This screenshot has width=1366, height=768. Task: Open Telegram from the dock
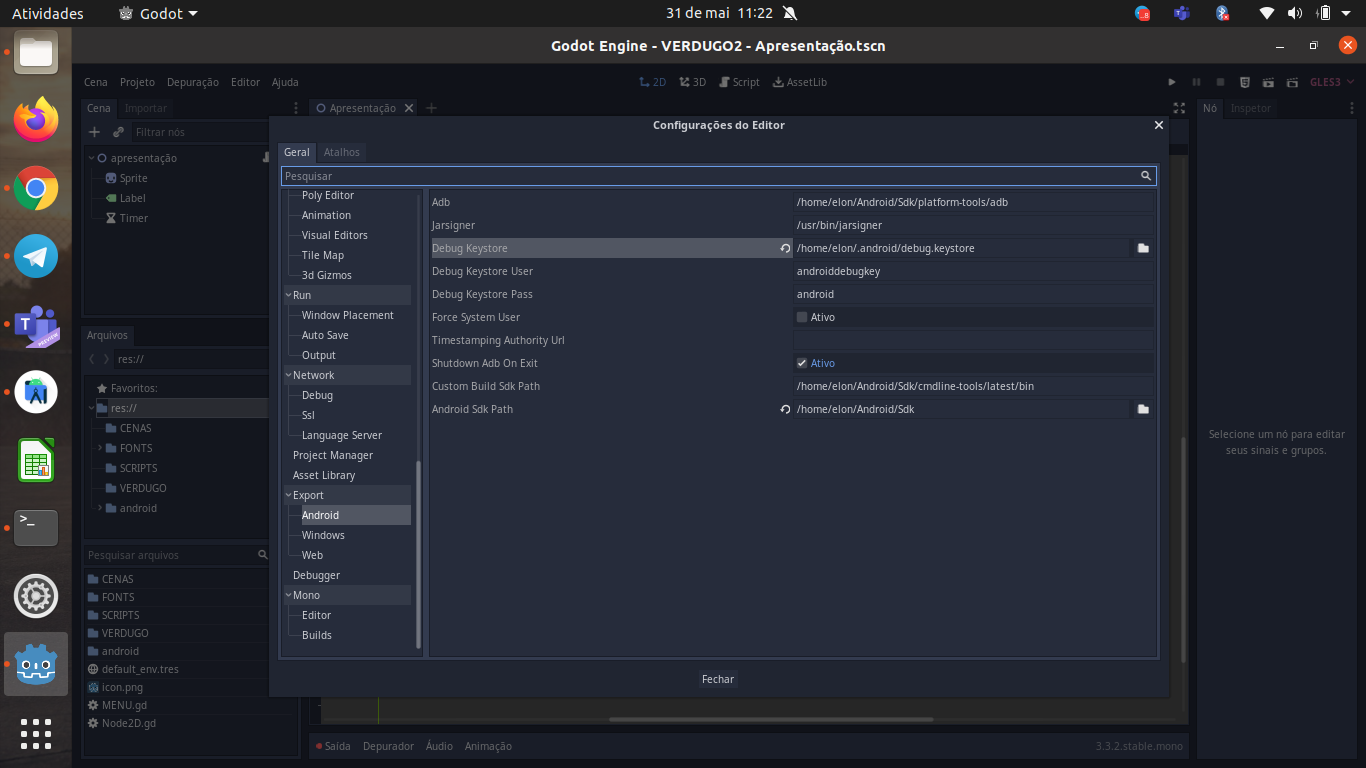tap(36, 256)
